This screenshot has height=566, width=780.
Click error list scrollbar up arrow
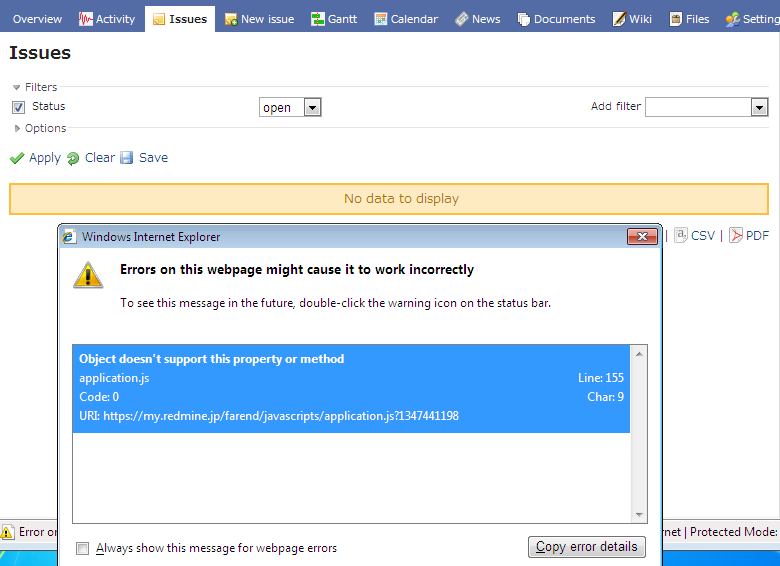tap(639, 354)
